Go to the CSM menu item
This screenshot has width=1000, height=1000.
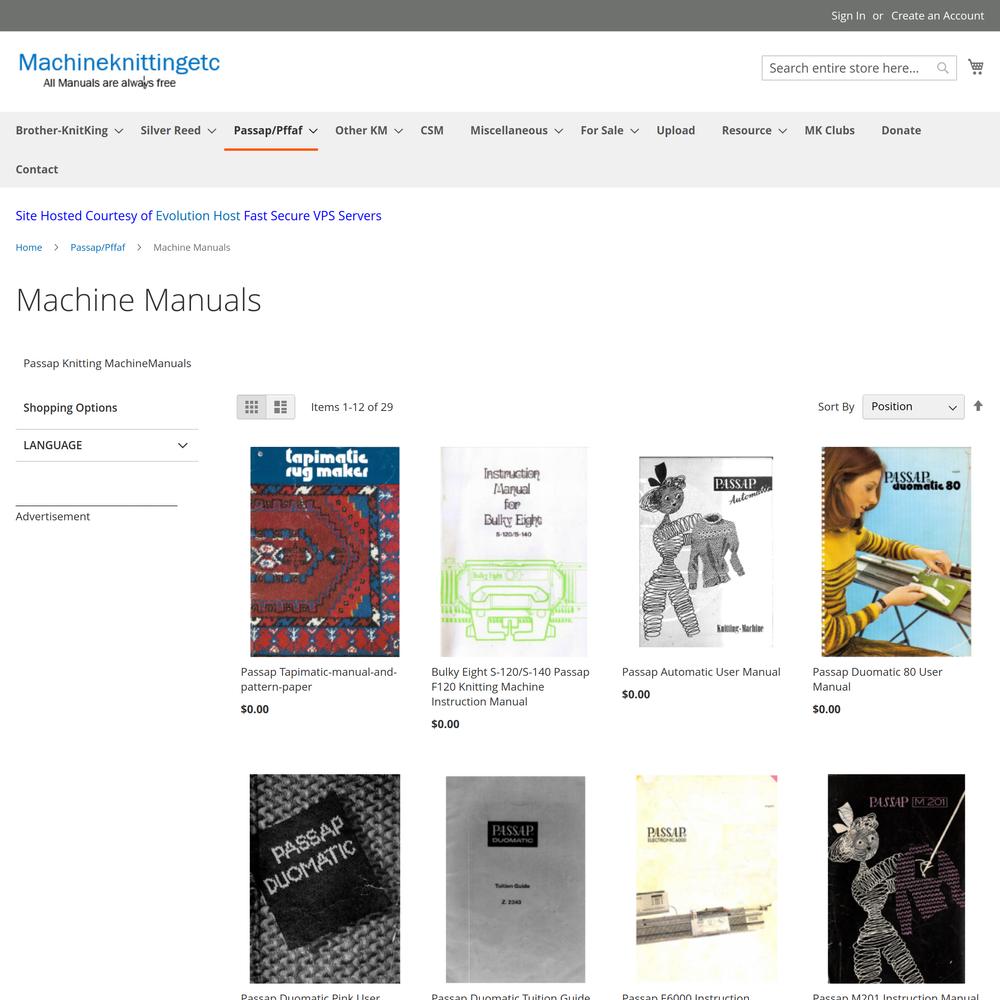pyautogui.click(x=432, y=130)
